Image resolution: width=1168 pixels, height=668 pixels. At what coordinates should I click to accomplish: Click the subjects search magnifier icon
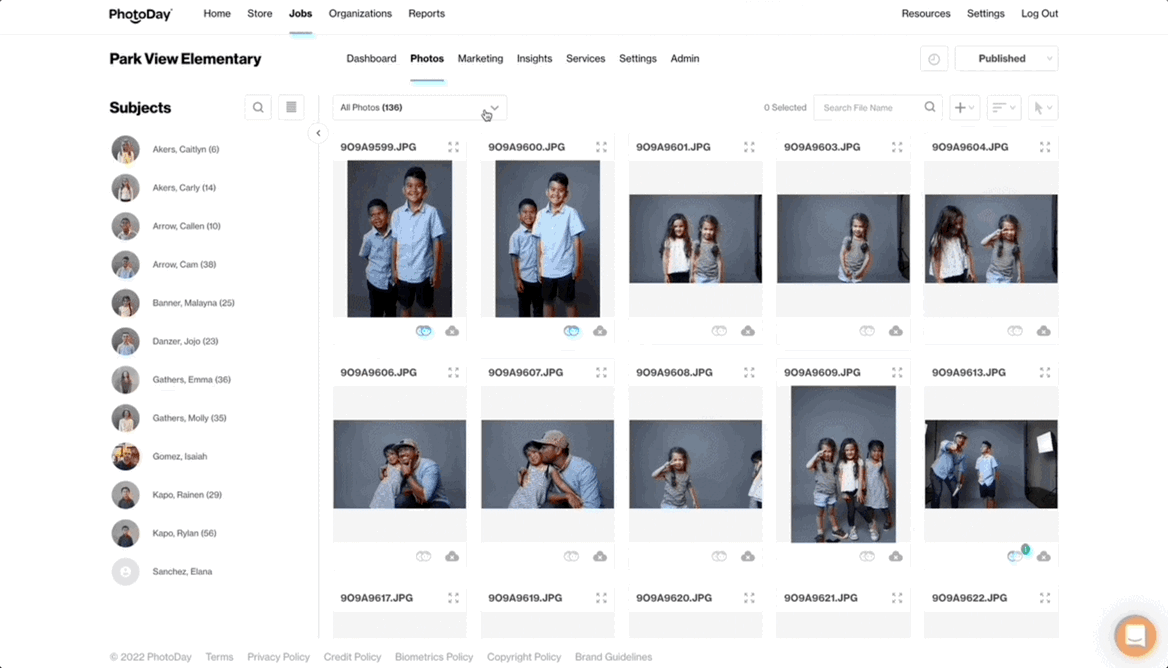(x=258, y=108)
